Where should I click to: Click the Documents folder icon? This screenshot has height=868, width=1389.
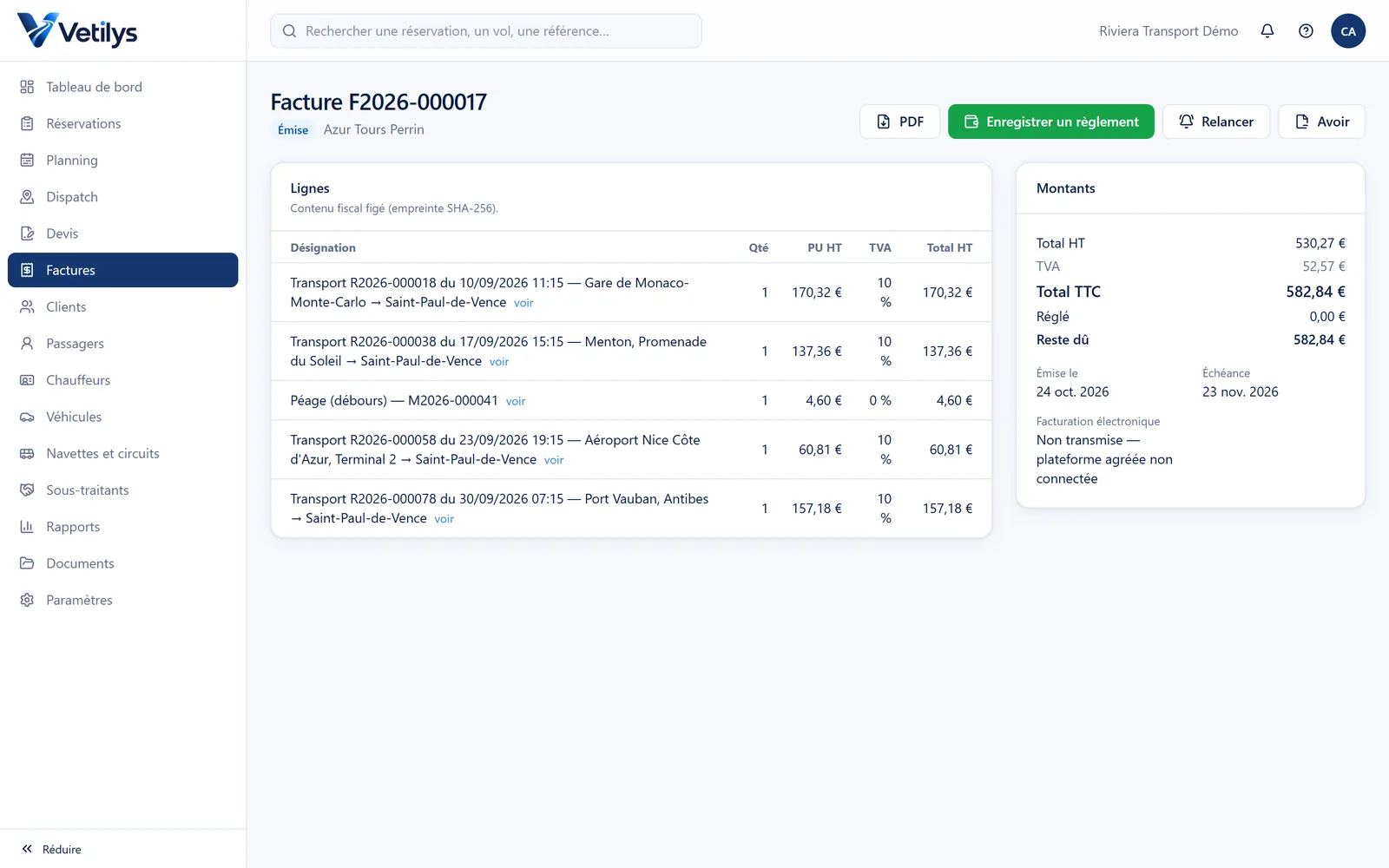[27, 563]
